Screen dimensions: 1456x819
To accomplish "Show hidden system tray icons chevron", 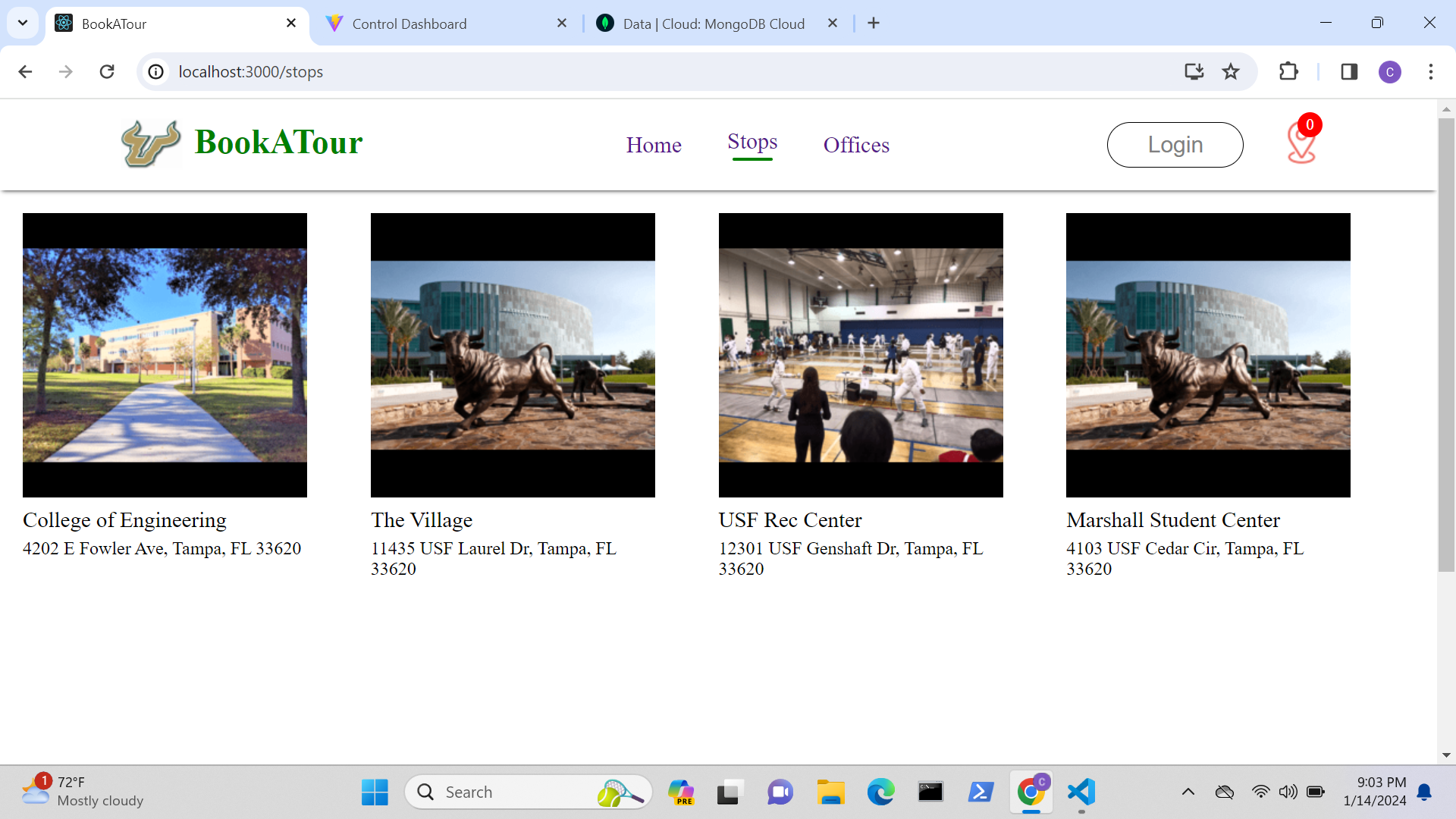I will click(1188, 792).
